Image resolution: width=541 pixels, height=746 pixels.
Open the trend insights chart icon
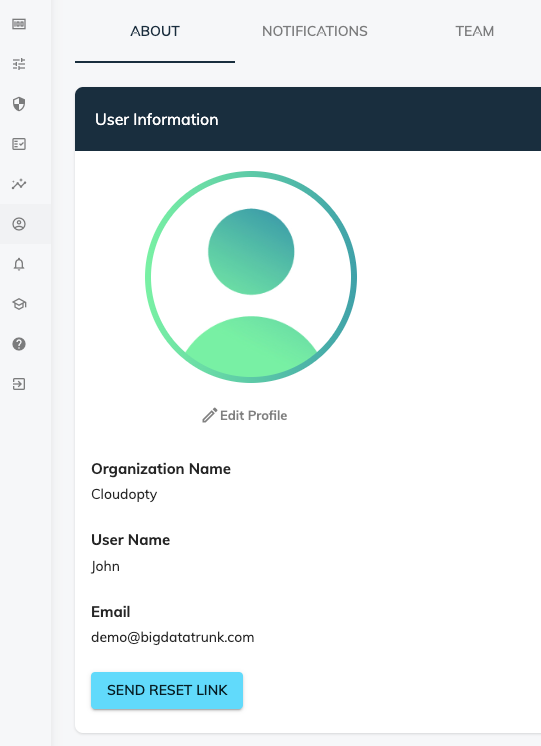pyautogui.click(x=19, y=184)
